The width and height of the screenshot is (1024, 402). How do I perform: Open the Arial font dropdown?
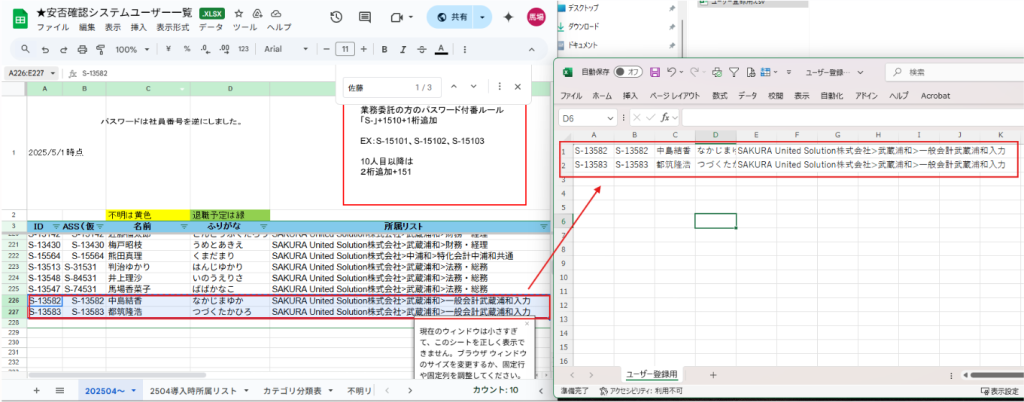[283, 49]
